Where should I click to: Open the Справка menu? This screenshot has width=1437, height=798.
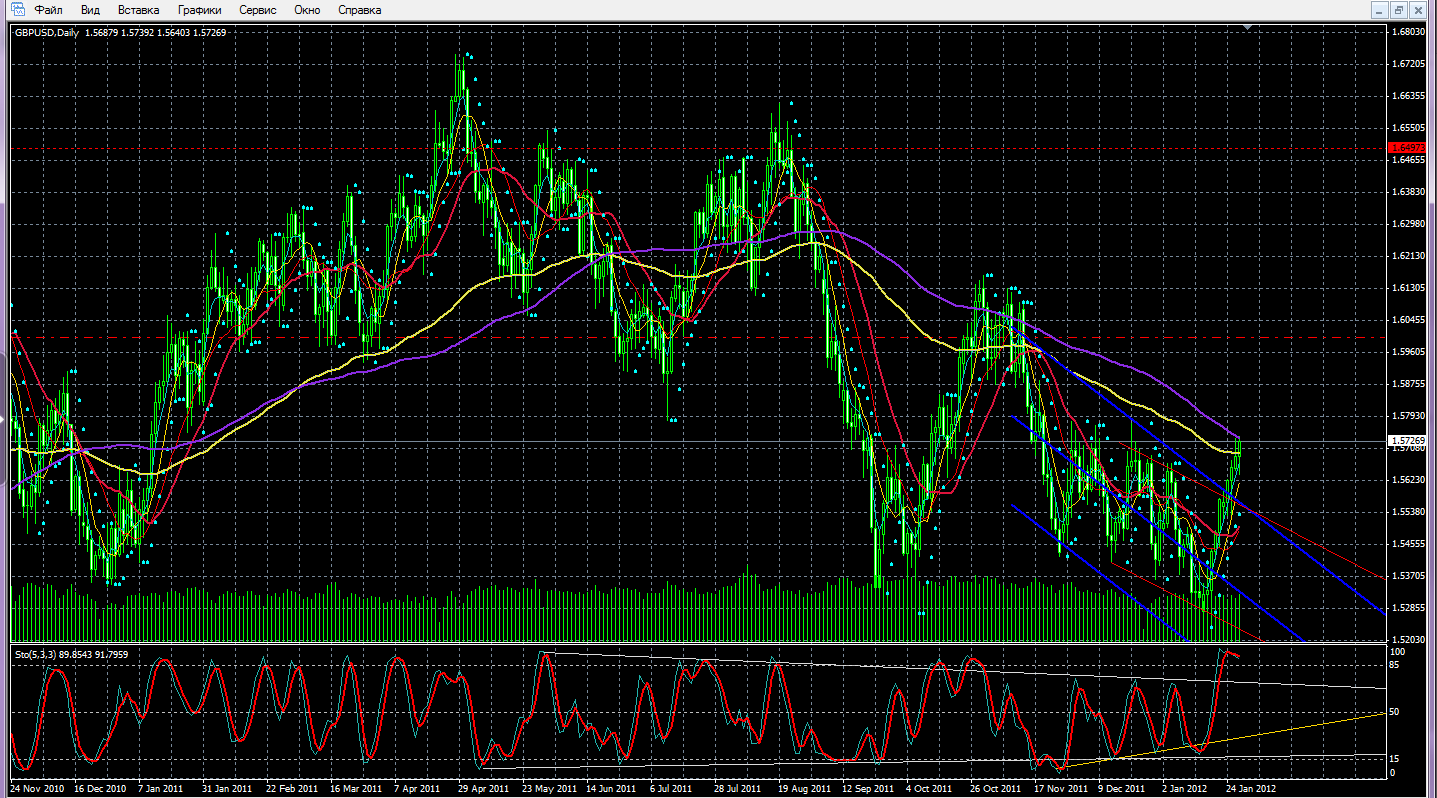click(x=360, y=10)
